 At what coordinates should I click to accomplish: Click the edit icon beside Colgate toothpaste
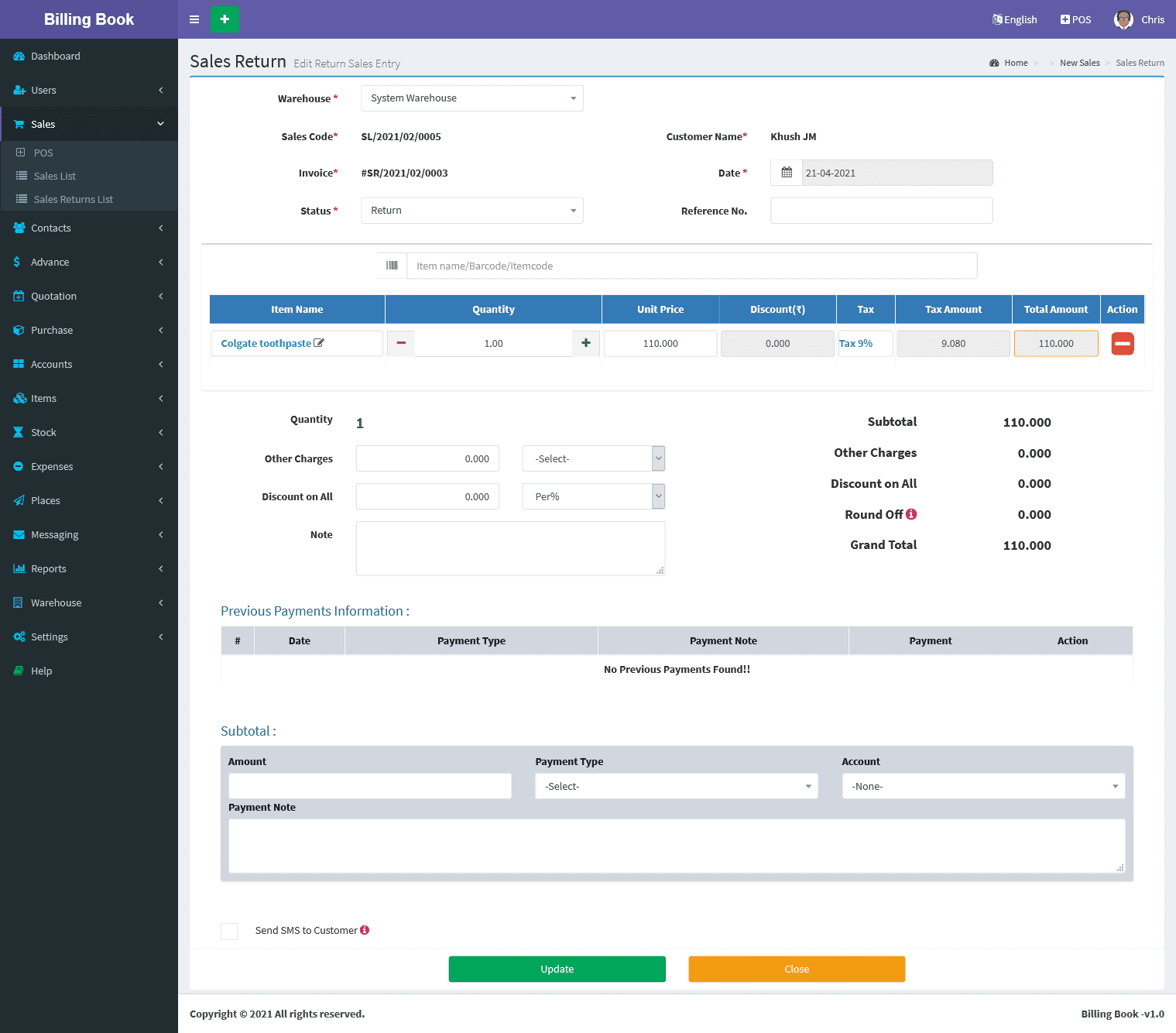click(x=319, y=343)
